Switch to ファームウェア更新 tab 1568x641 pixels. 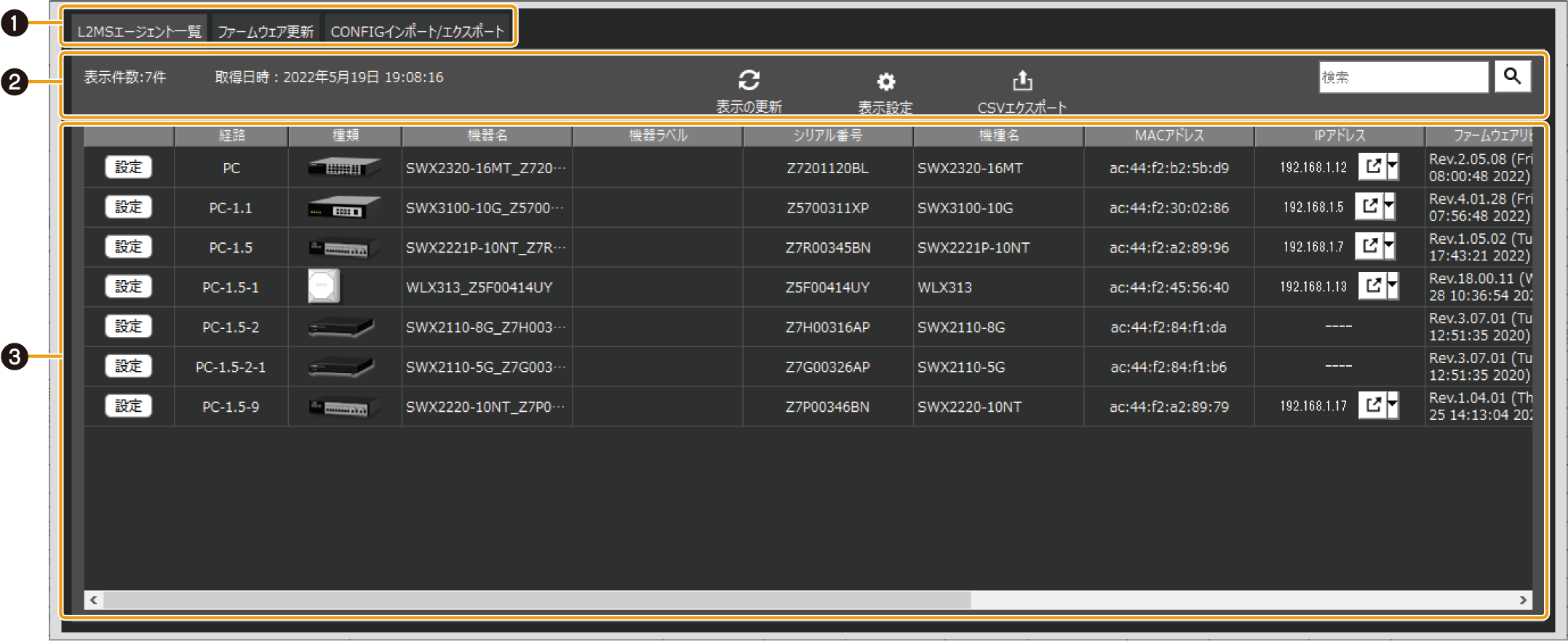266,31
